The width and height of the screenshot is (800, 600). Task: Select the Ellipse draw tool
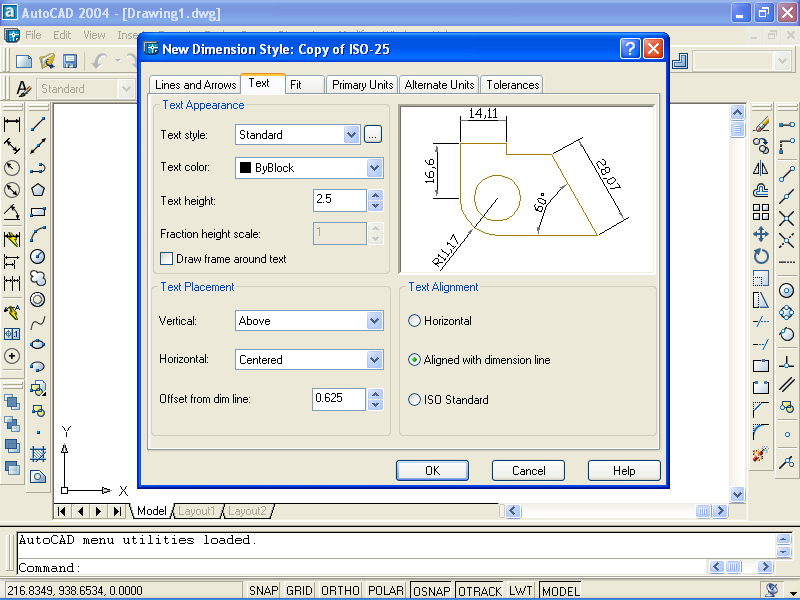coord(38,344)
